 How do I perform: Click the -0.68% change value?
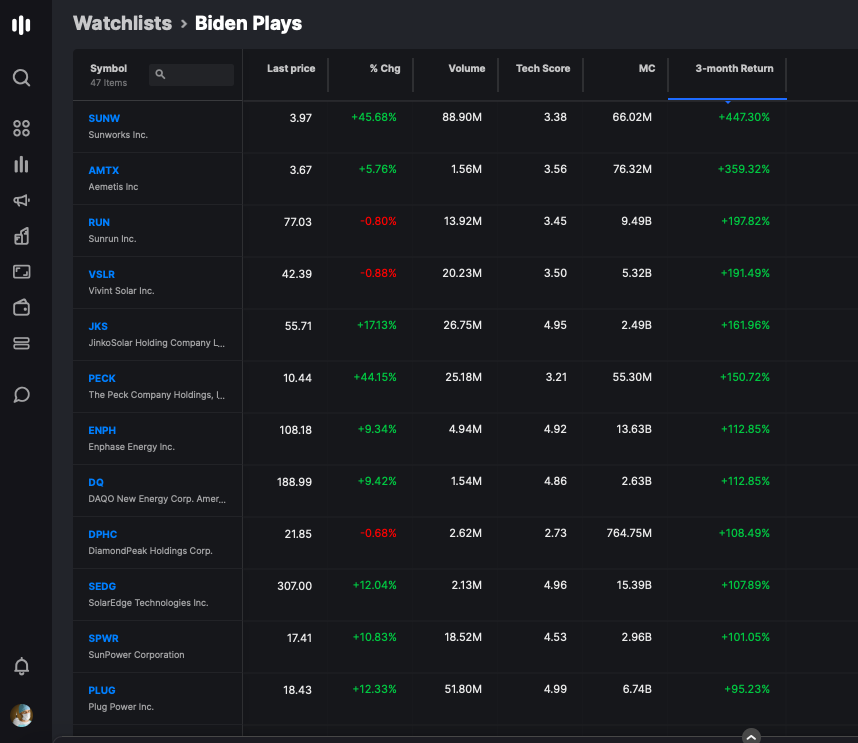pyautogui.click(x=378, y=533)
